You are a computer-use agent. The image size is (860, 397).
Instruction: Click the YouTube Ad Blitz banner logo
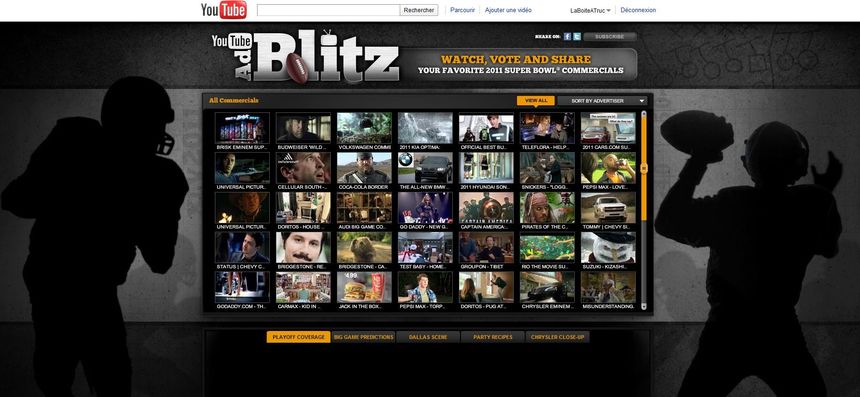(305, 57)
